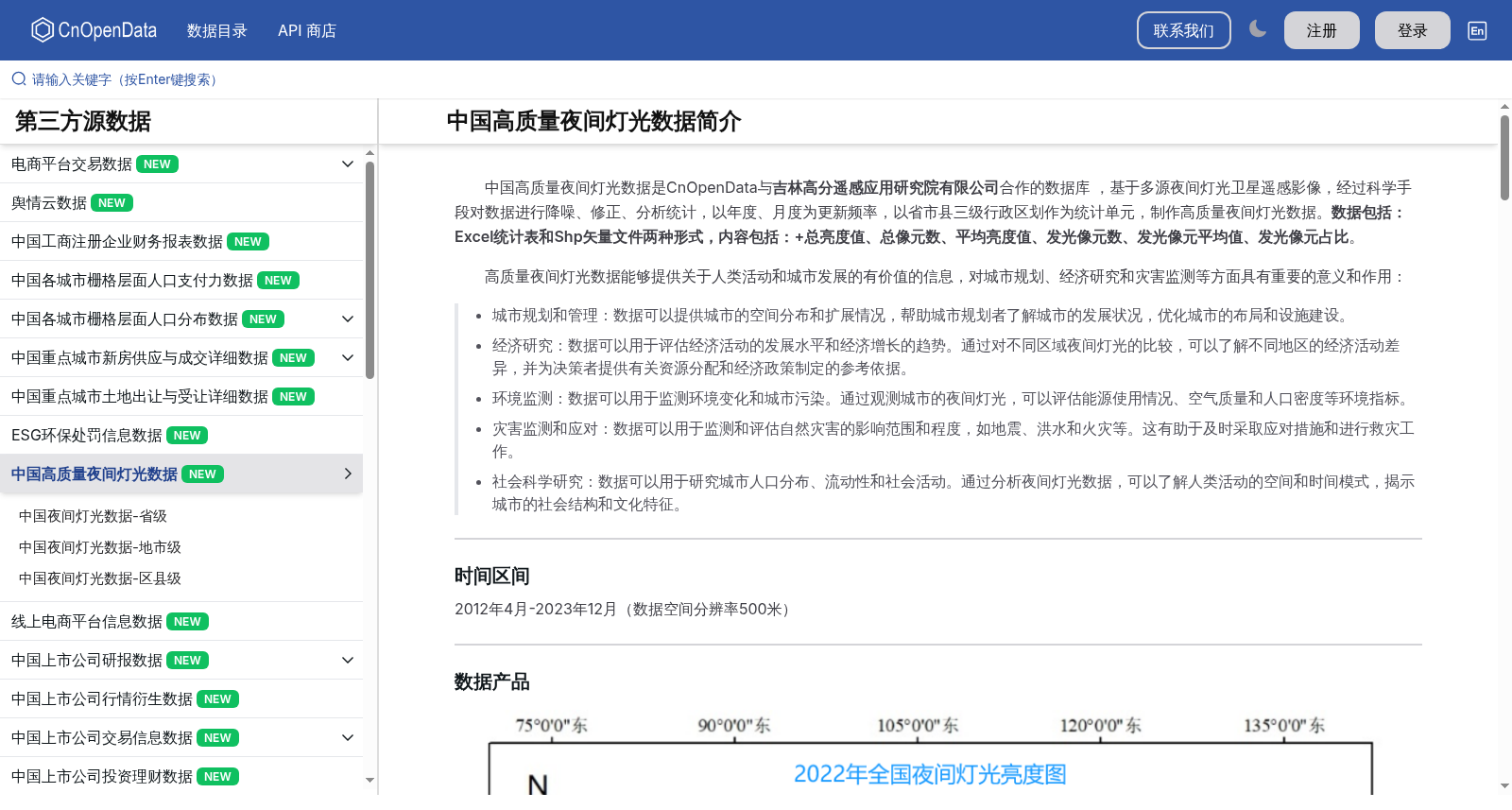Click main page scroll down arrow
1512x810 pixels.
click(x=1504, y=785)
